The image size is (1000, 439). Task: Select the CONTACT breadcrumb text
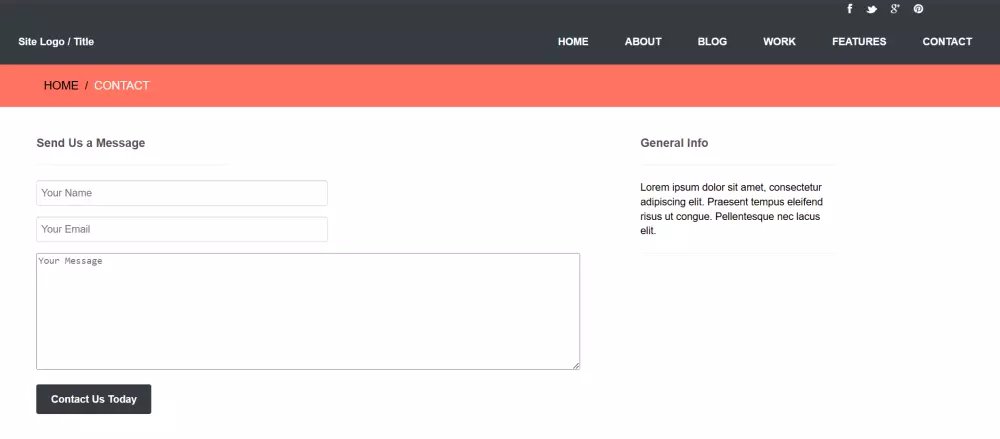tap(122, 86)
